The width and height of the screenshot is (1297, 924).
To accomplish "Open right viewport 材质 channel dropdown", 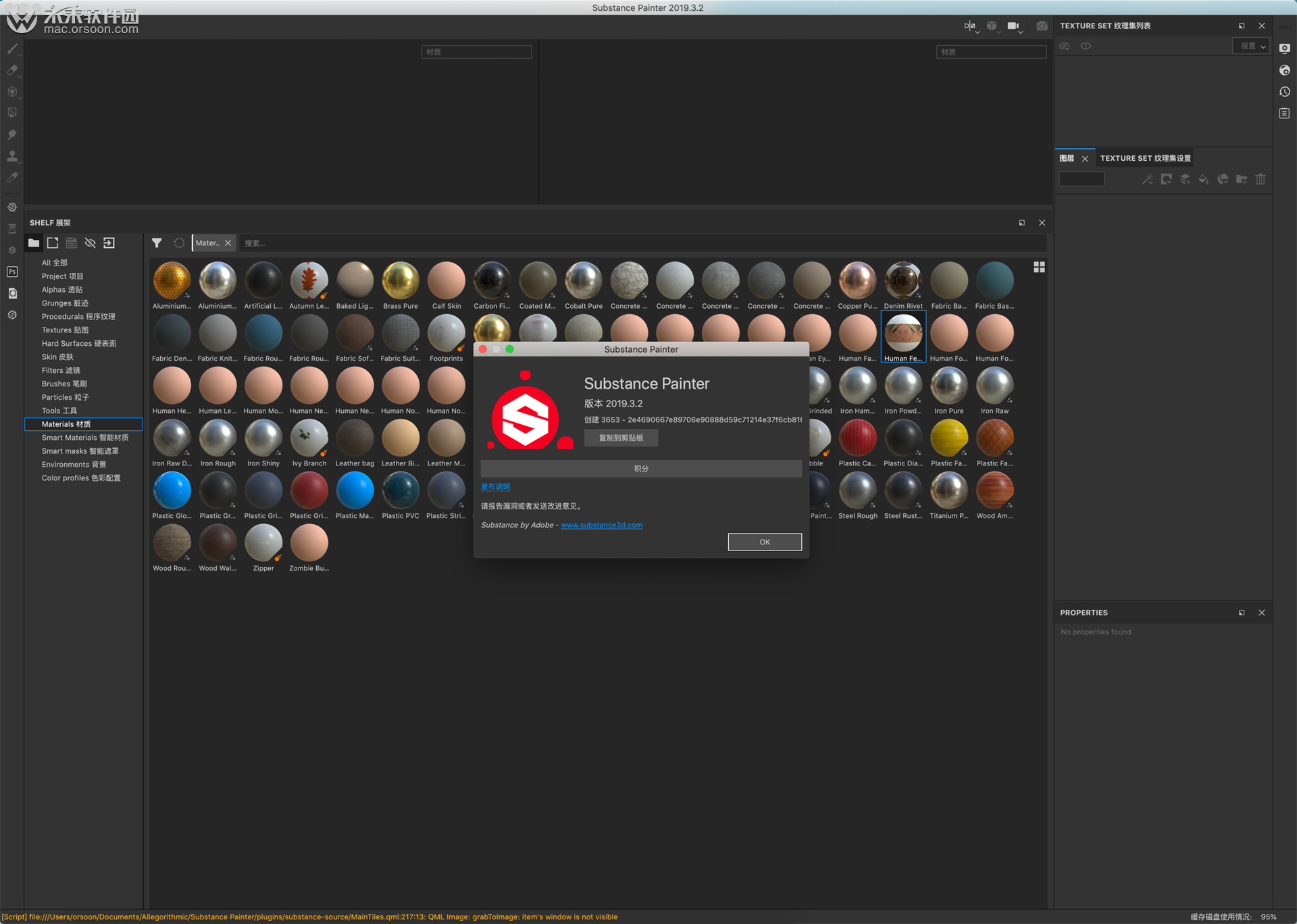I will [991, 52].
